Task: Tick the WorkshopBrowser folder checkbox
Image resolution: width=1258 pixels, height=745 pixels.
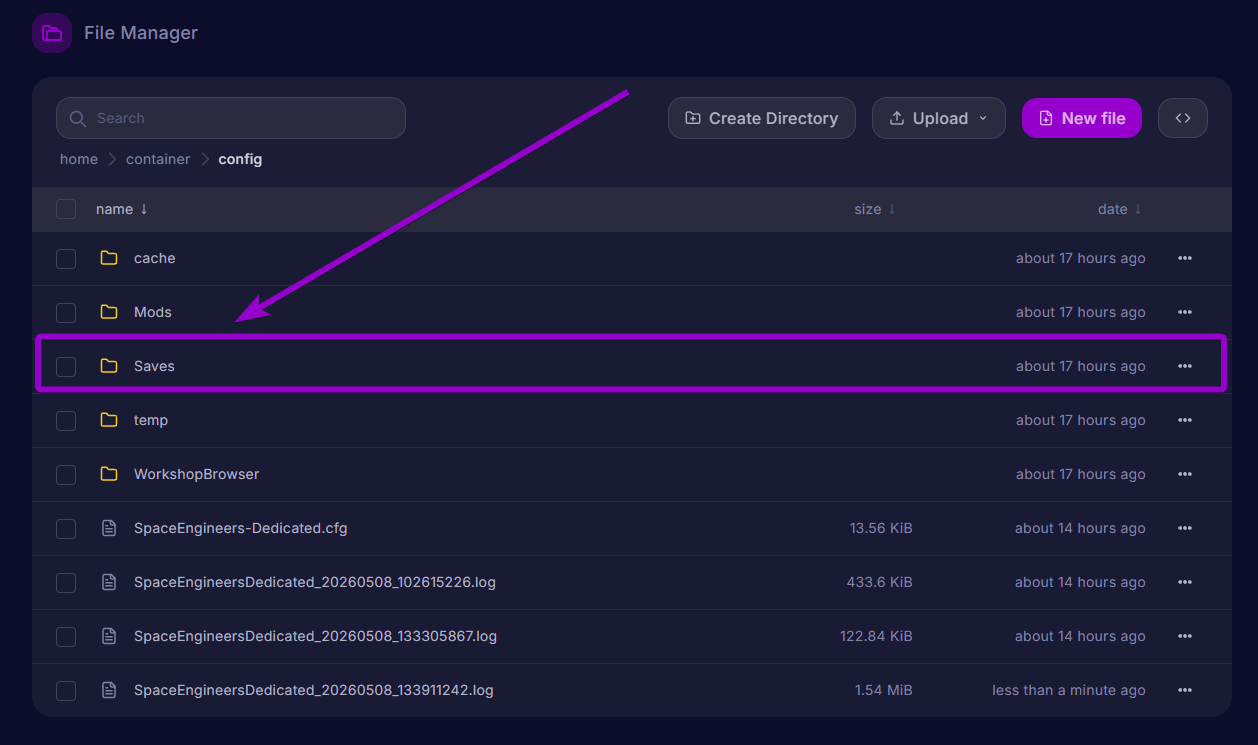Action: pyautogui.click(x=66, y=475)
